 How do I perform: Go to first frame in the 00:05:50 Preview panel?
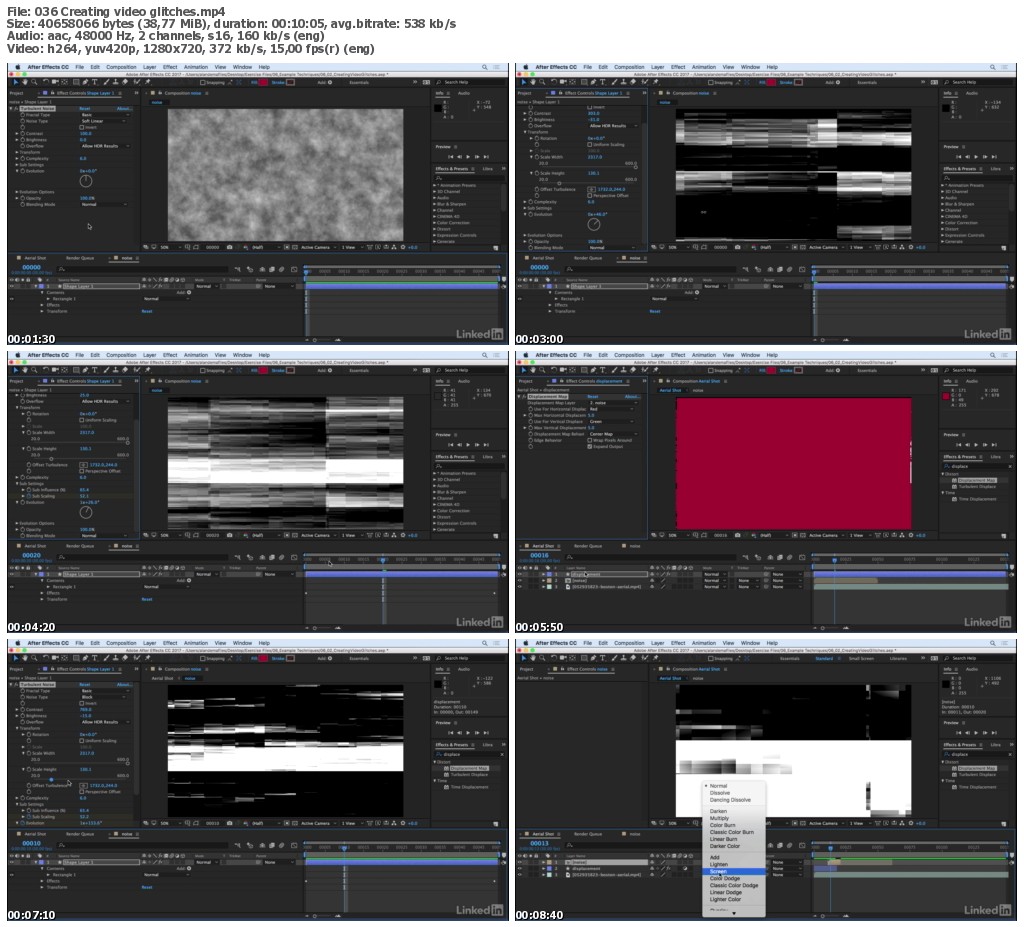[x=959, y=445]
